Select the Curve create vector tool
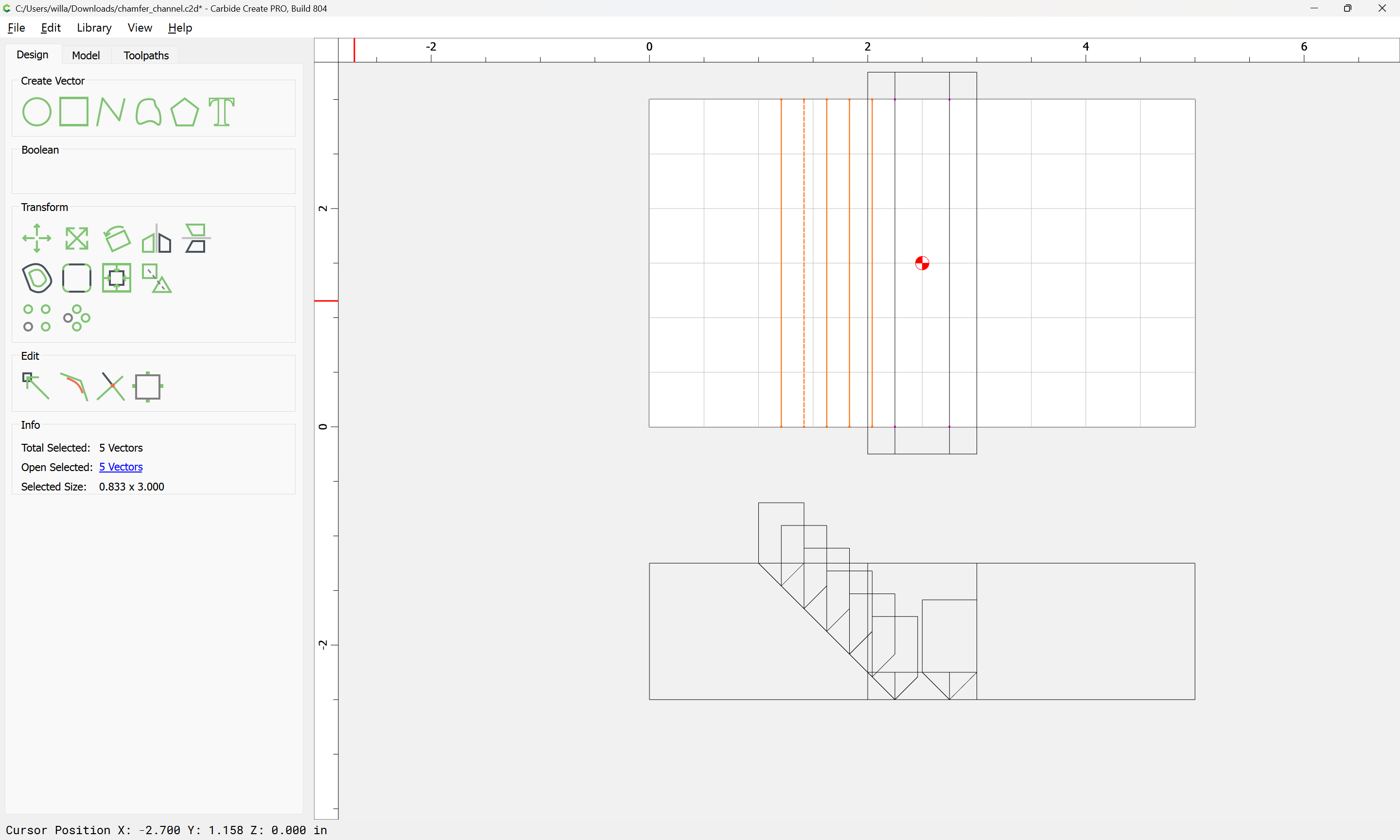The image size is (1400, 840). point(148,111)
